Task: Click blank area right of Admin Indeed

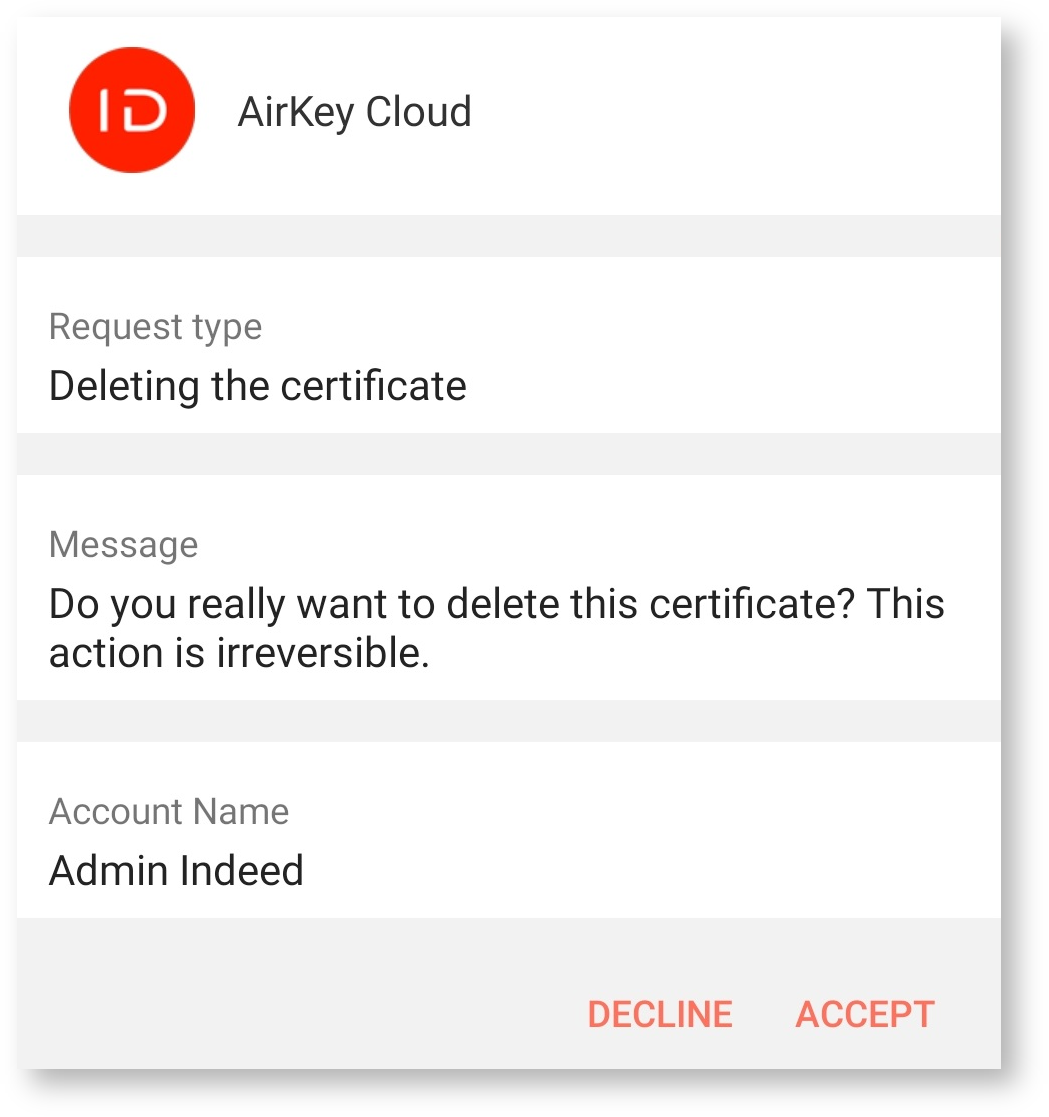Action: (x=650, y=871)
